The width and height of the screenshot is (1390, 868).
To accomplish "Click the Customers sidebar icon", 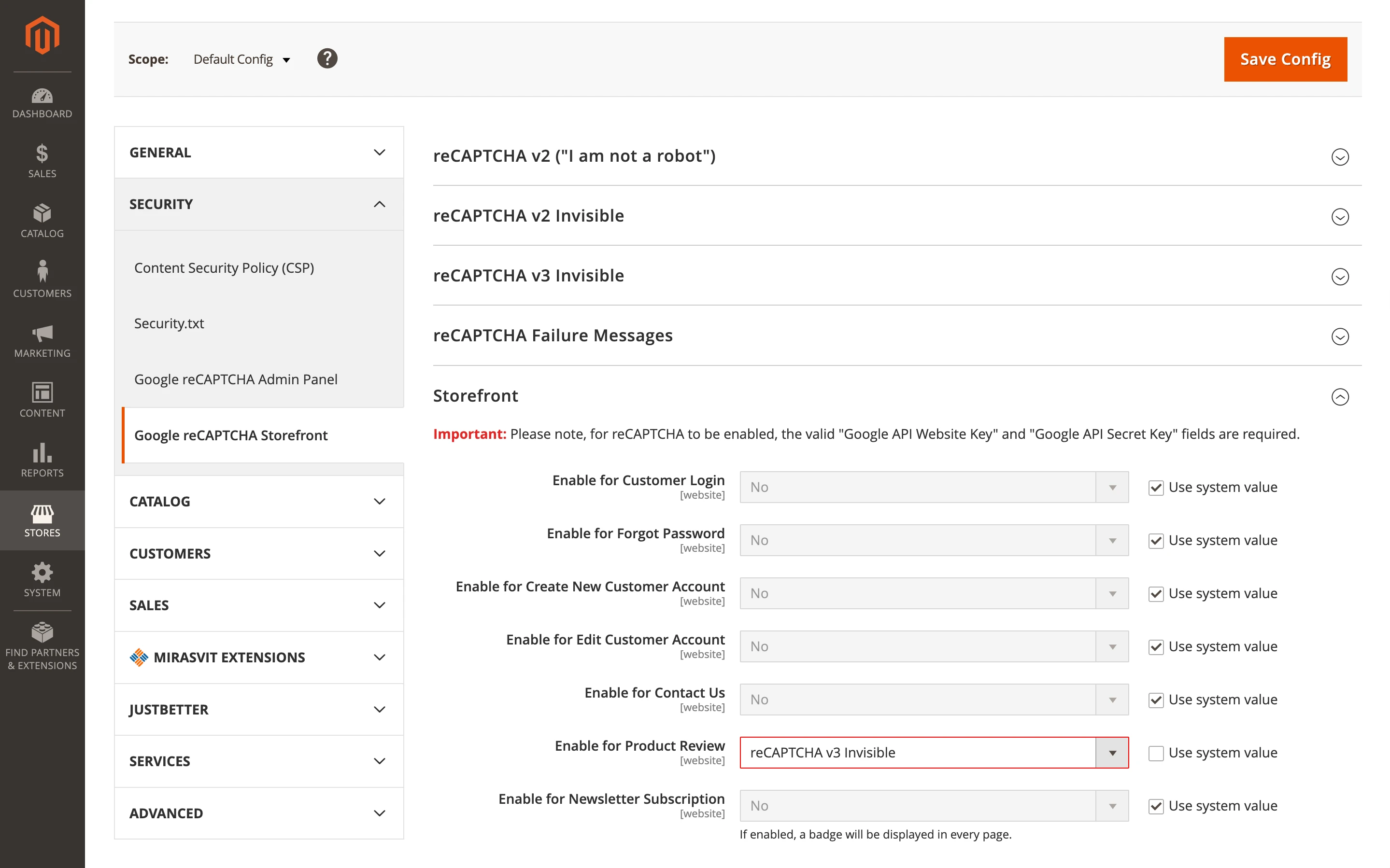I will pyautogui.click(x=42, y=280).
